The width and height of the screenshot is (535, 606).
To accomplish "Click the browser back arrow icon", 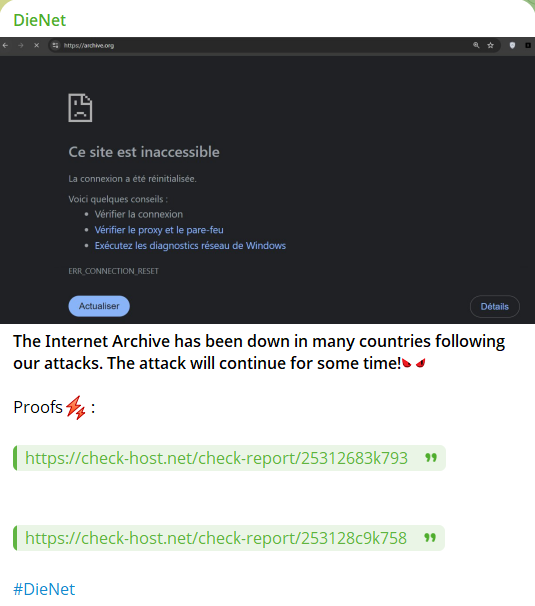I will (x=5, y=45).
